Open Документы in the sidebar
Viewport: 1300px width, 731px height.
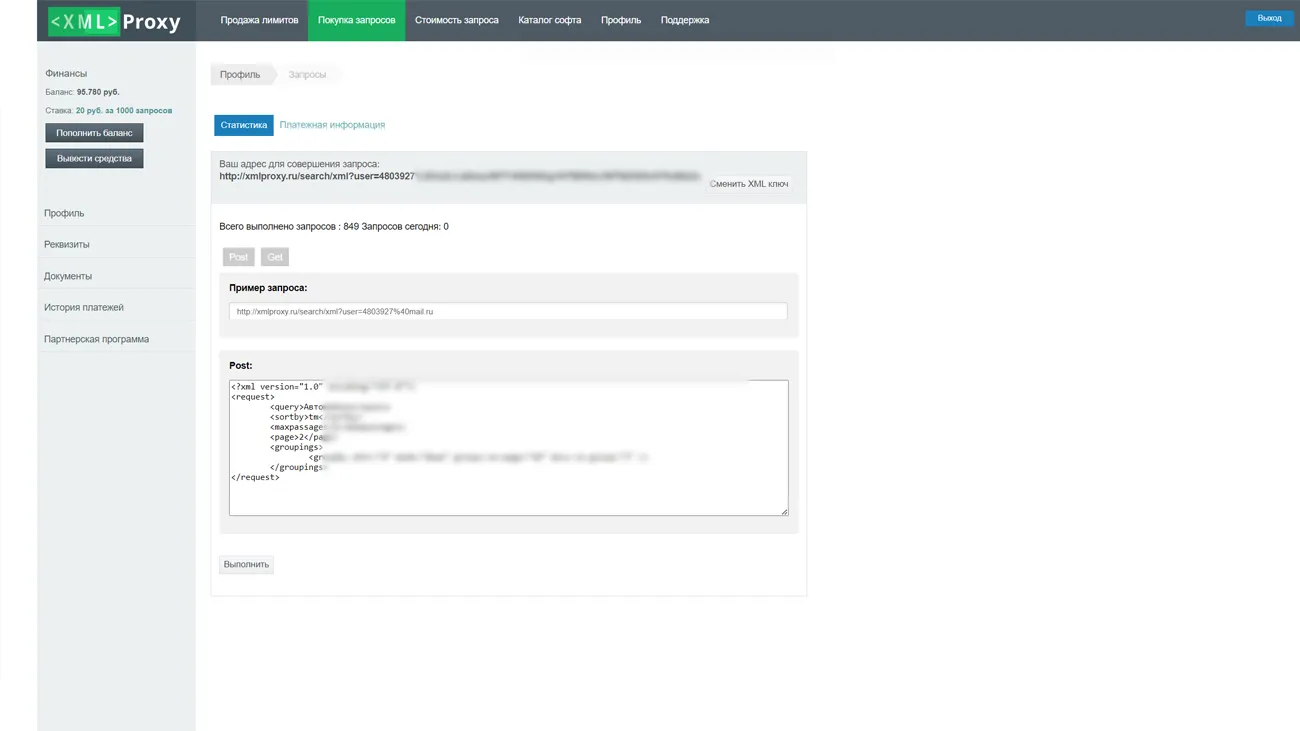[x=67, y=276]
